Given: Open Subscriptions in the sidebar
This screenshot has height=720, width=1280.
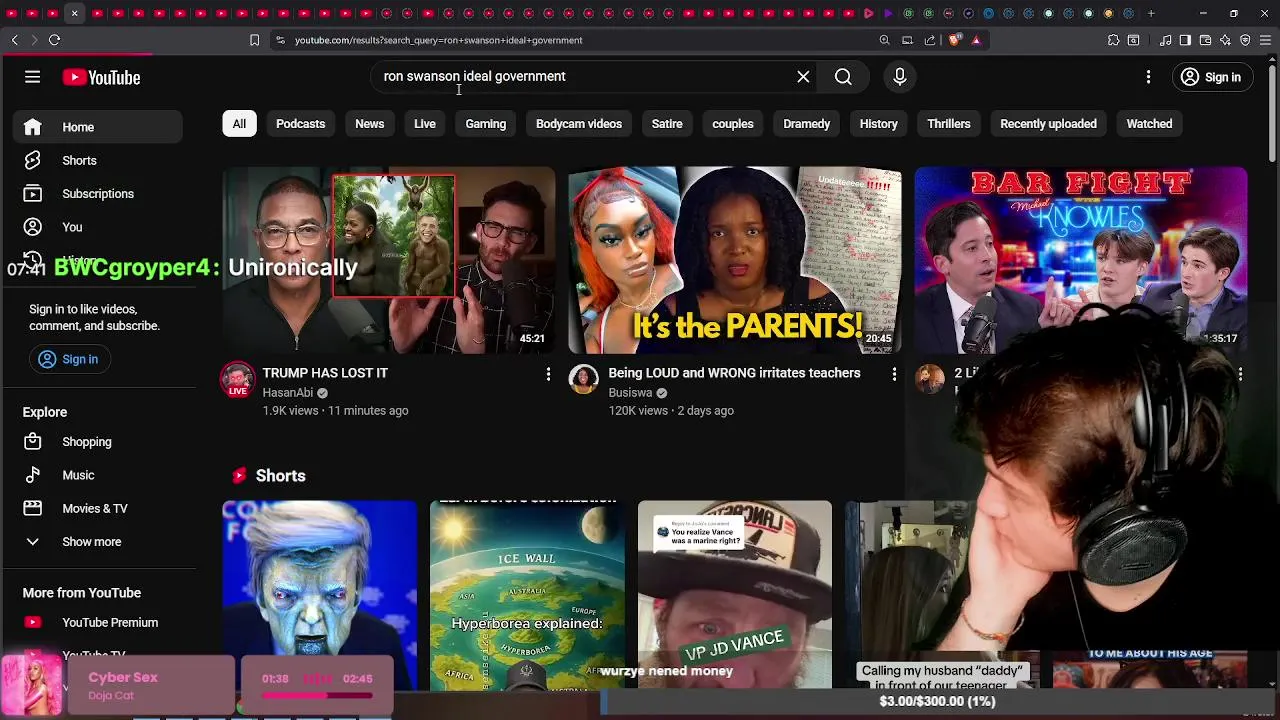Looking at the screenshot, I should click(x=98, y=194).
